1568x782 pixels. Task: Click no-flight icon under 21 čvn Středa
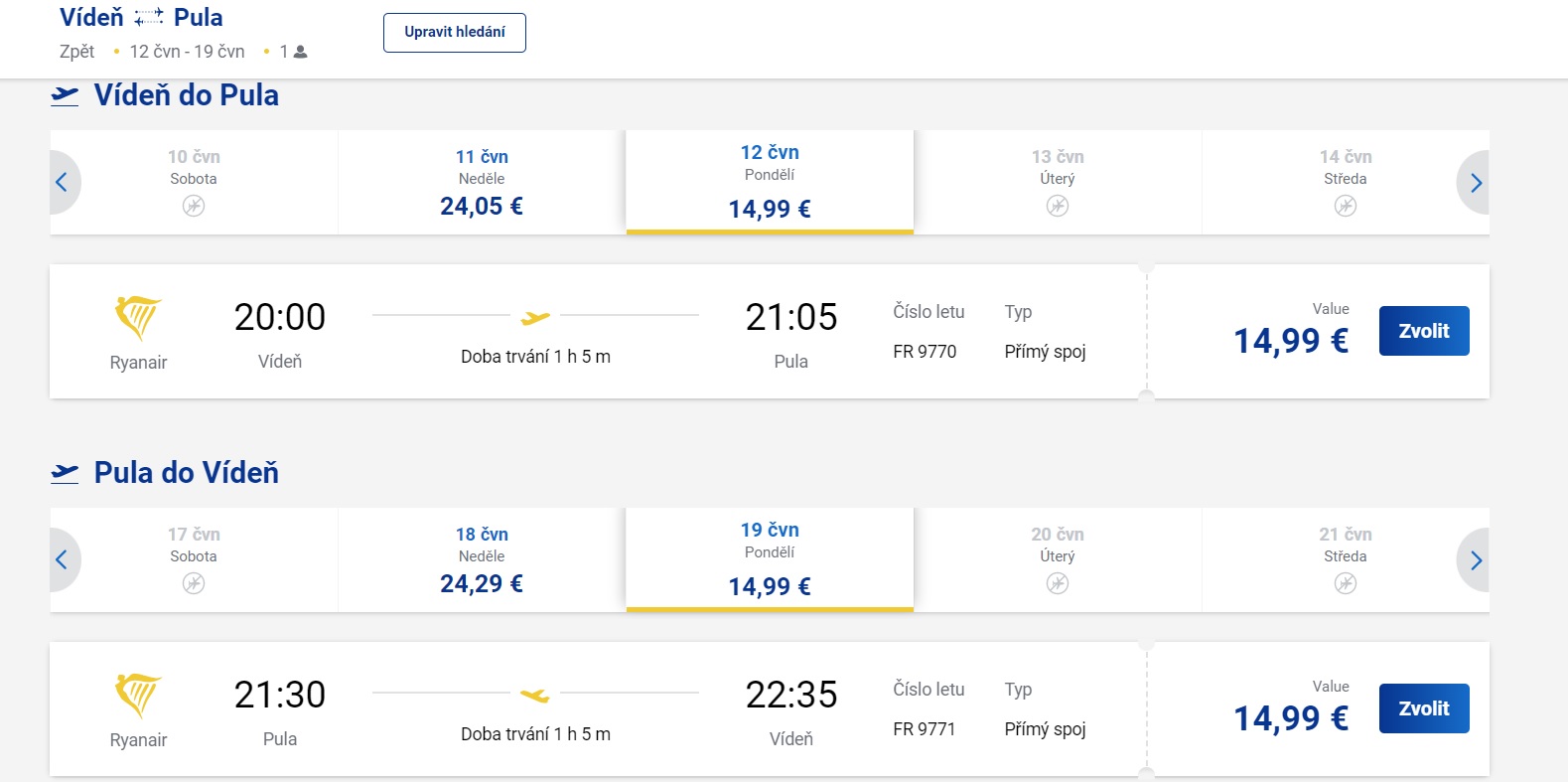pos(1346,583)
